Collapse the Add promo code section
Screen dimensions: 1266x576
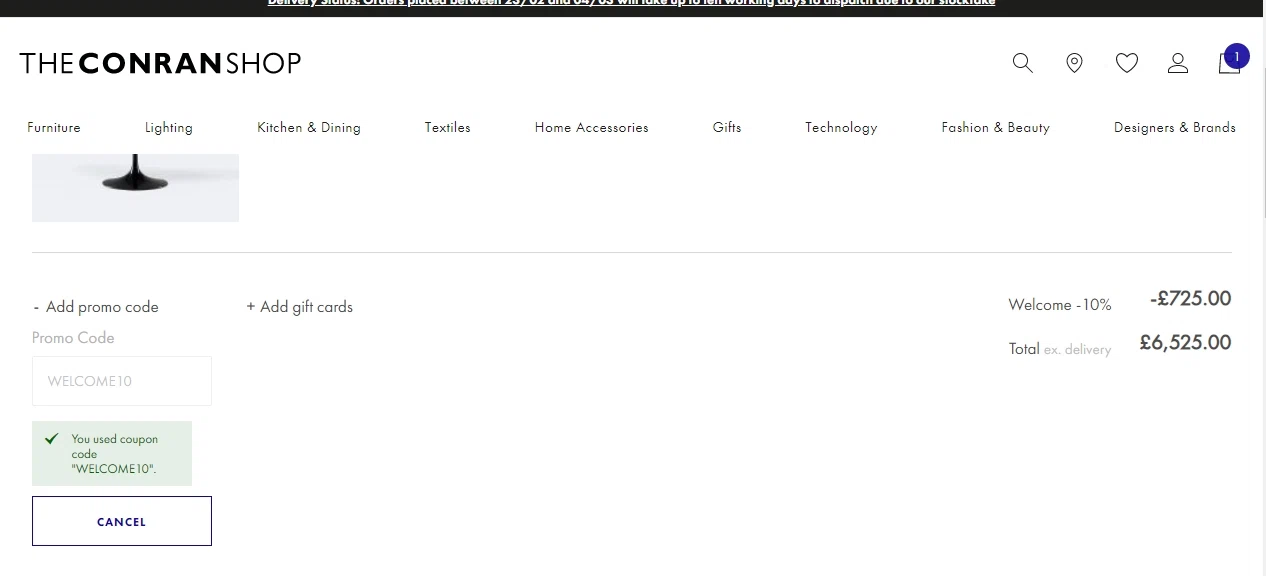96,307
